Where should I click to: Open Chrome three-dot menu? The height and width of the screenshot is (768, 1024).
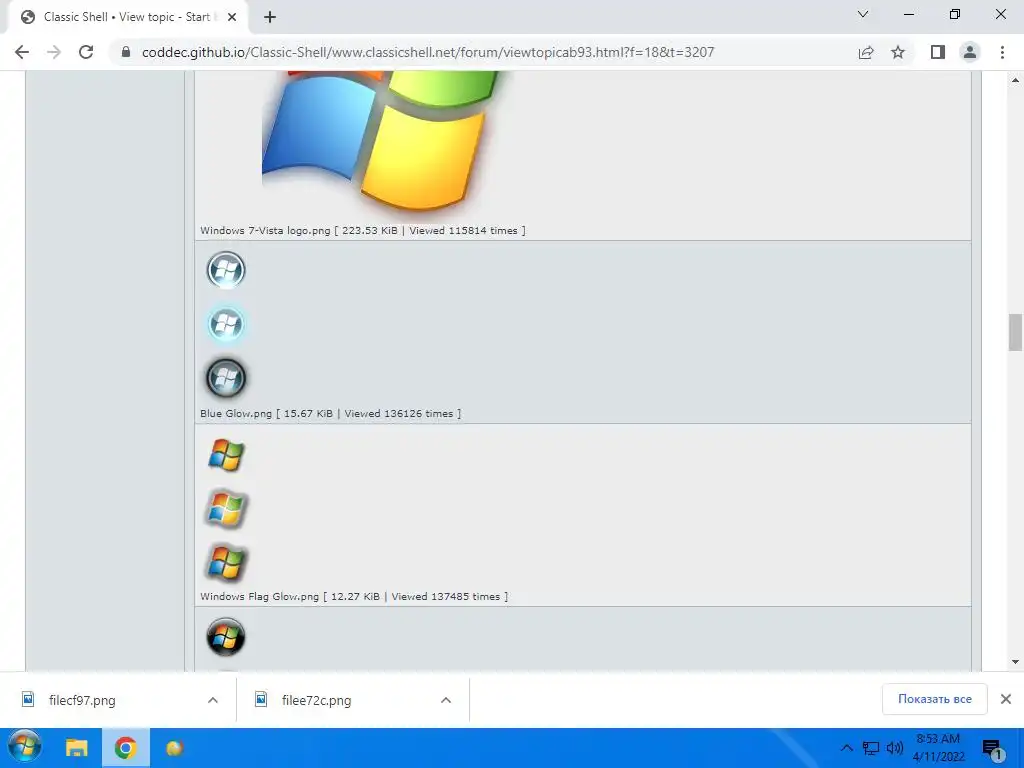[1002, 52]
